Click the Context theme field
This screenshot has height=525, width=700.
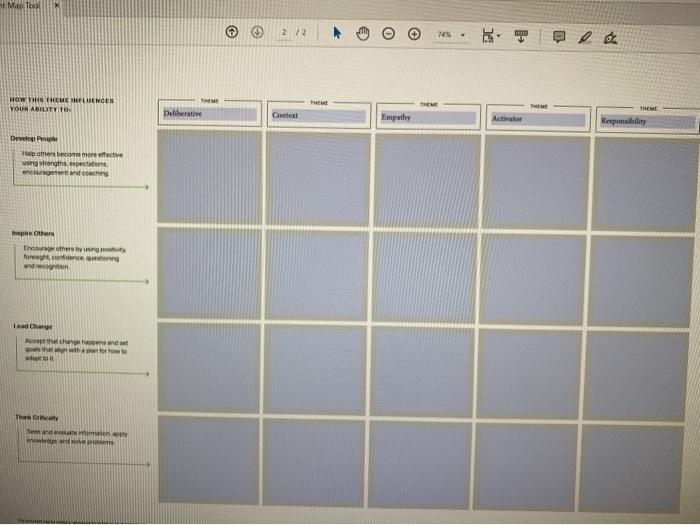click(x=319, y=116)
